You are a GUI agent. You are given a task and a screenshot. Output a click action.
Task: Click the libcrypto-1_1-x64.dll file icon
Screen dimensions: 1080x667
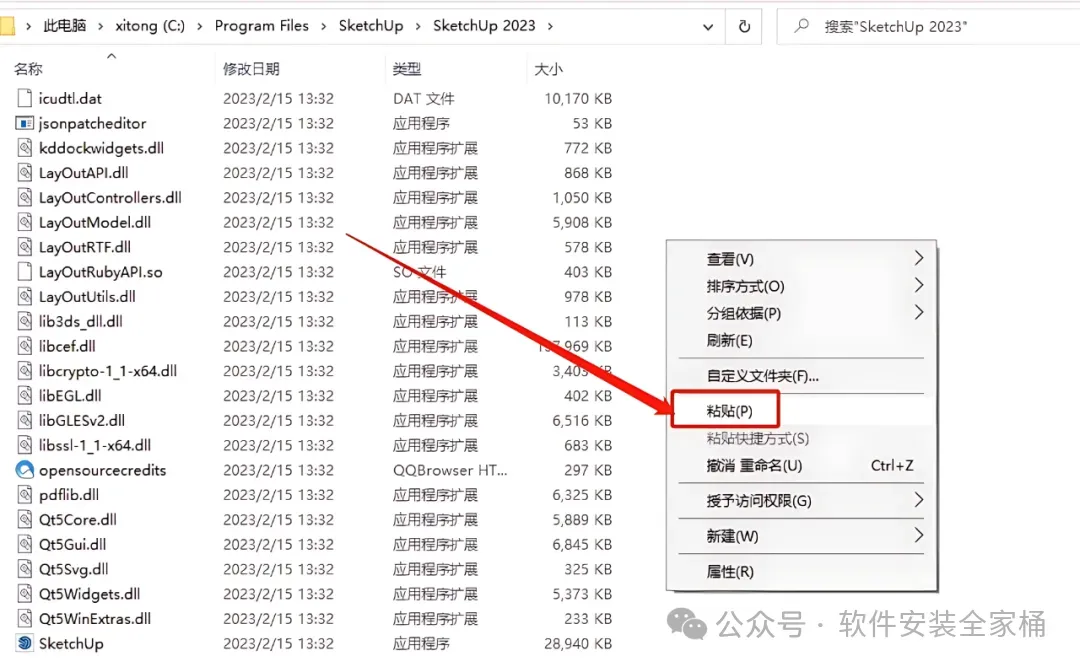coord(25,371)
